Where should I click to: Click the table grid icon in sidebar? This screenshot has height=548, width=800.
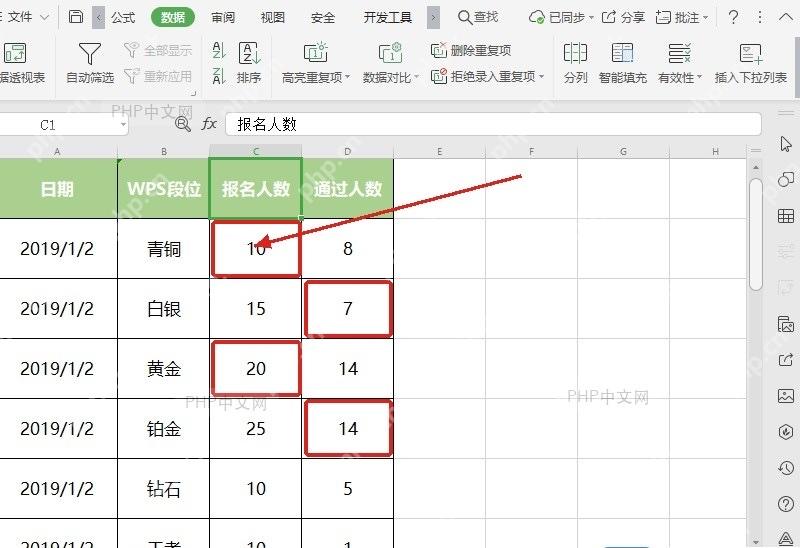click(786, 216)
